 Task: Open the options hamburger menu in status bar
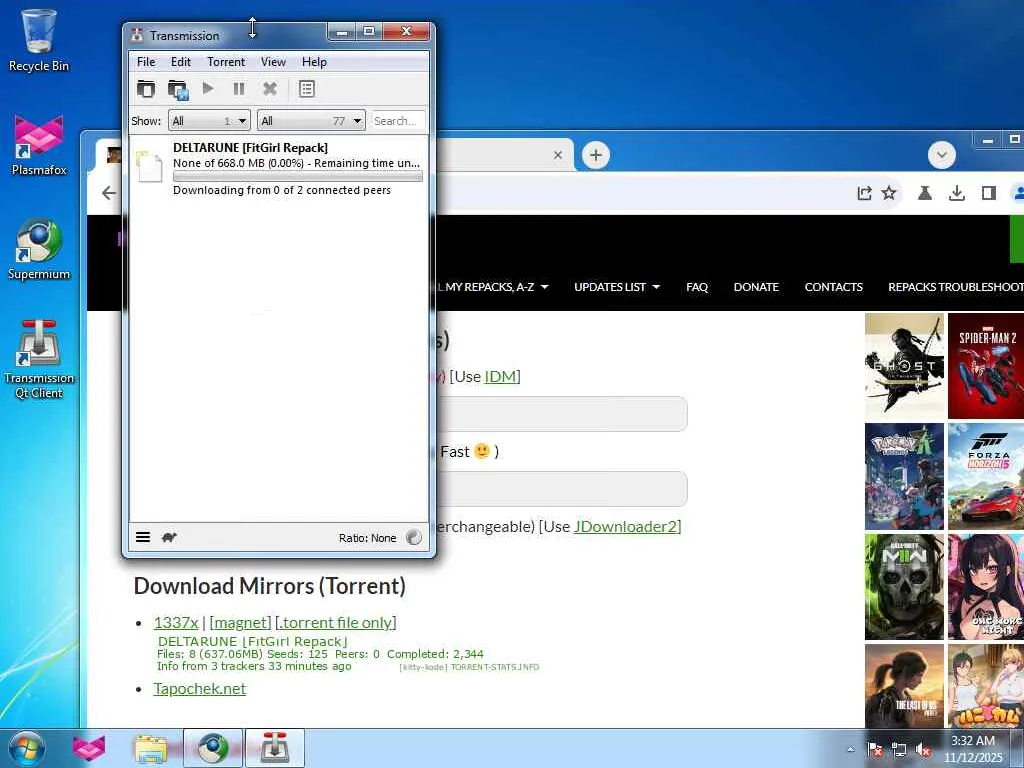click(143, 537)
